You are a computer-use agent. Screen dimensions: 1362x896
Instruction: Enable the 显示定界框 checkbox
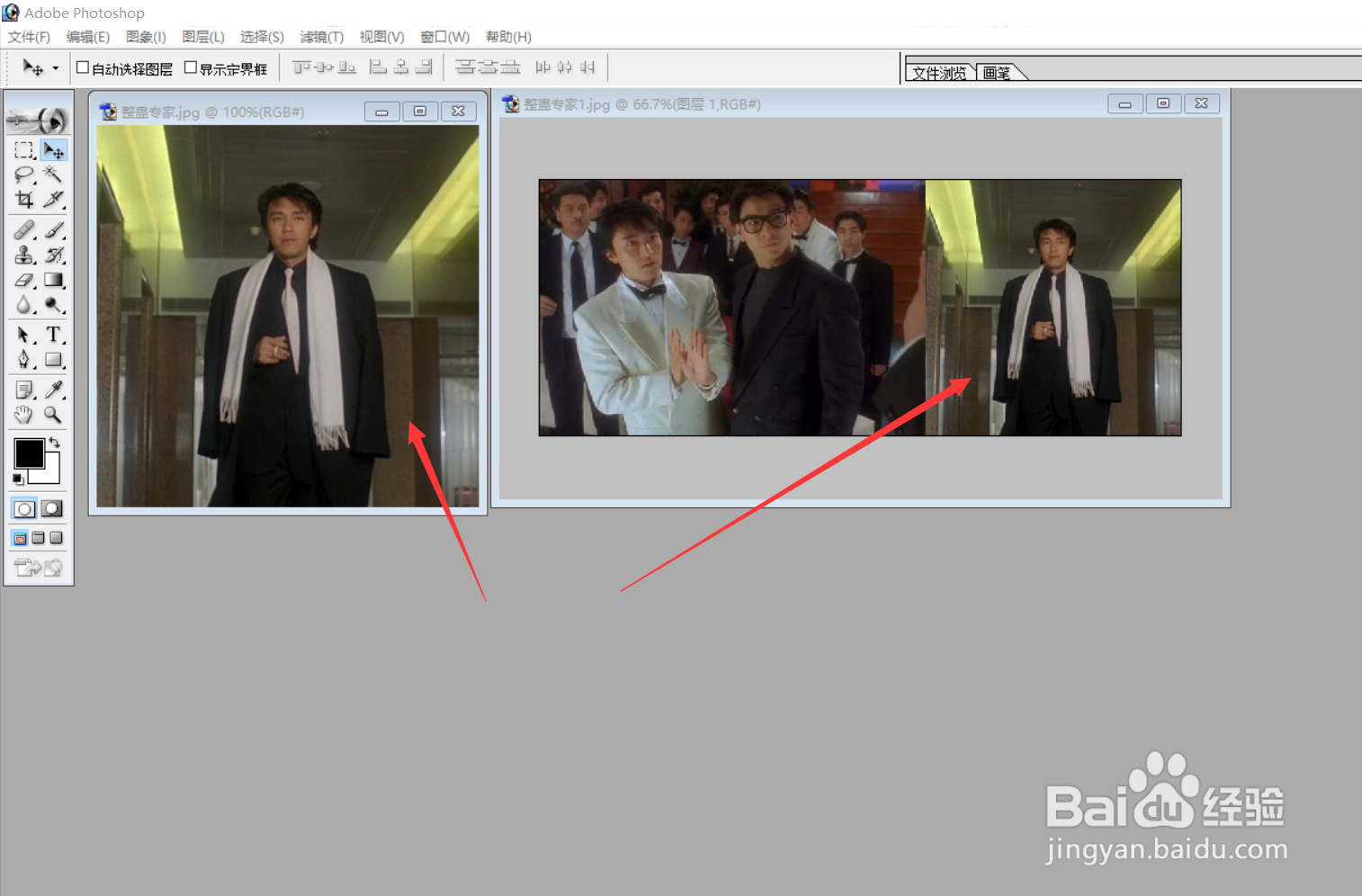point(191,67)
